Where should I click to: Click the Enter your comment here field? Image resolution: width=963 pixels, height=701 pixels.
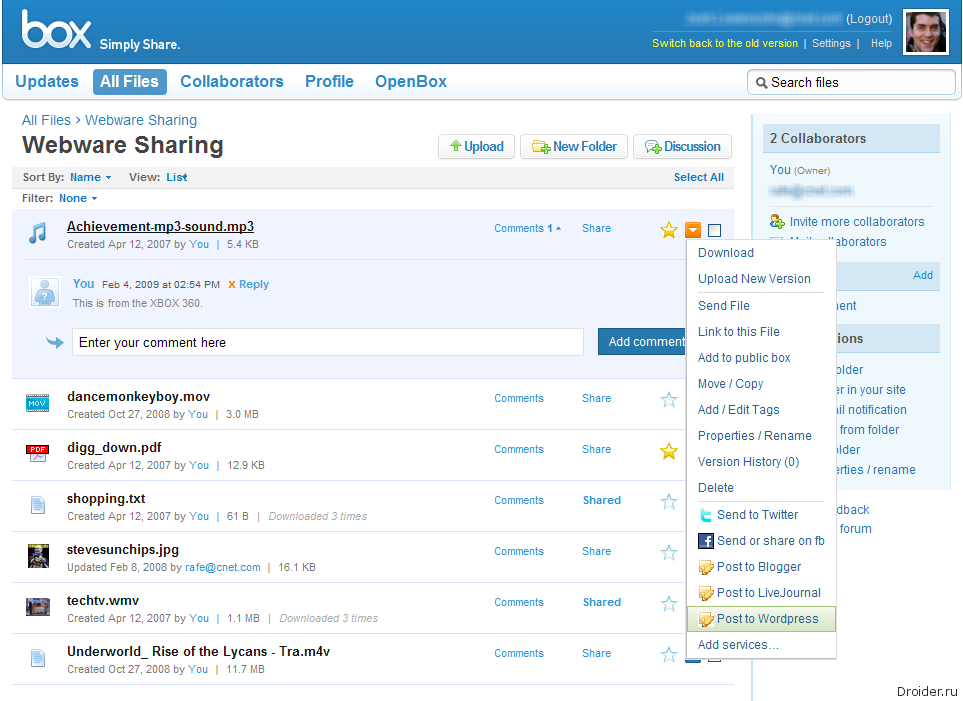(x=327, y=342)
